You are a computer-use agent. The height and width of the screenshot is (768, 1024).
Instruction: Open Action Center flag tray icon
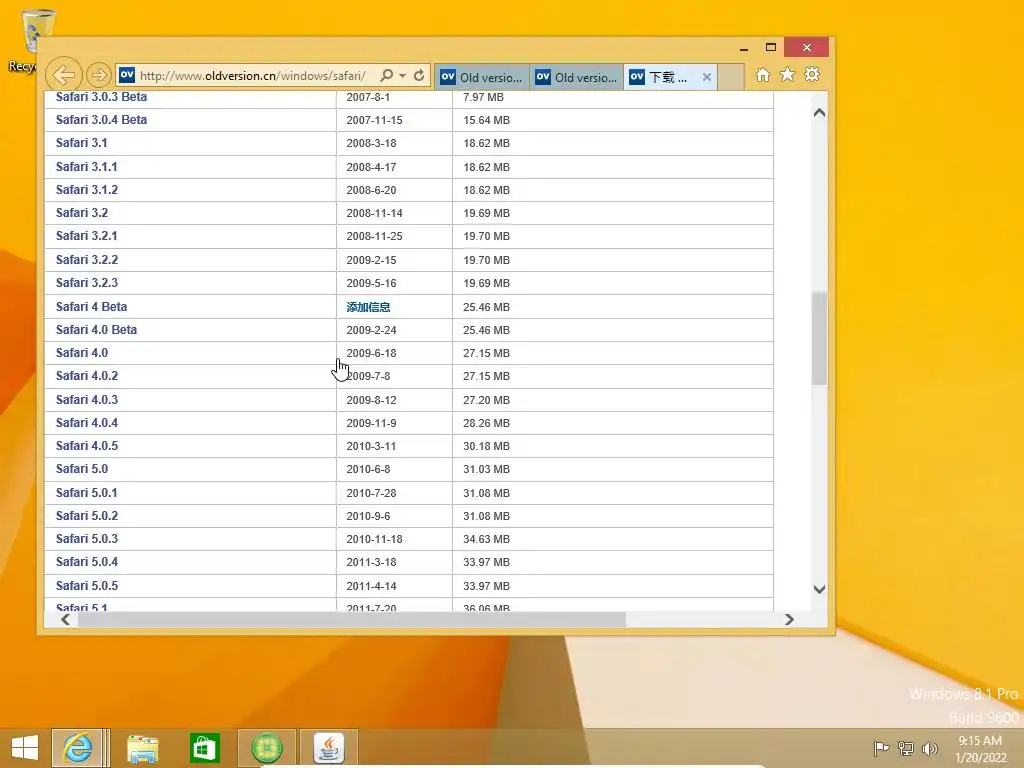[x=881, y=748]
